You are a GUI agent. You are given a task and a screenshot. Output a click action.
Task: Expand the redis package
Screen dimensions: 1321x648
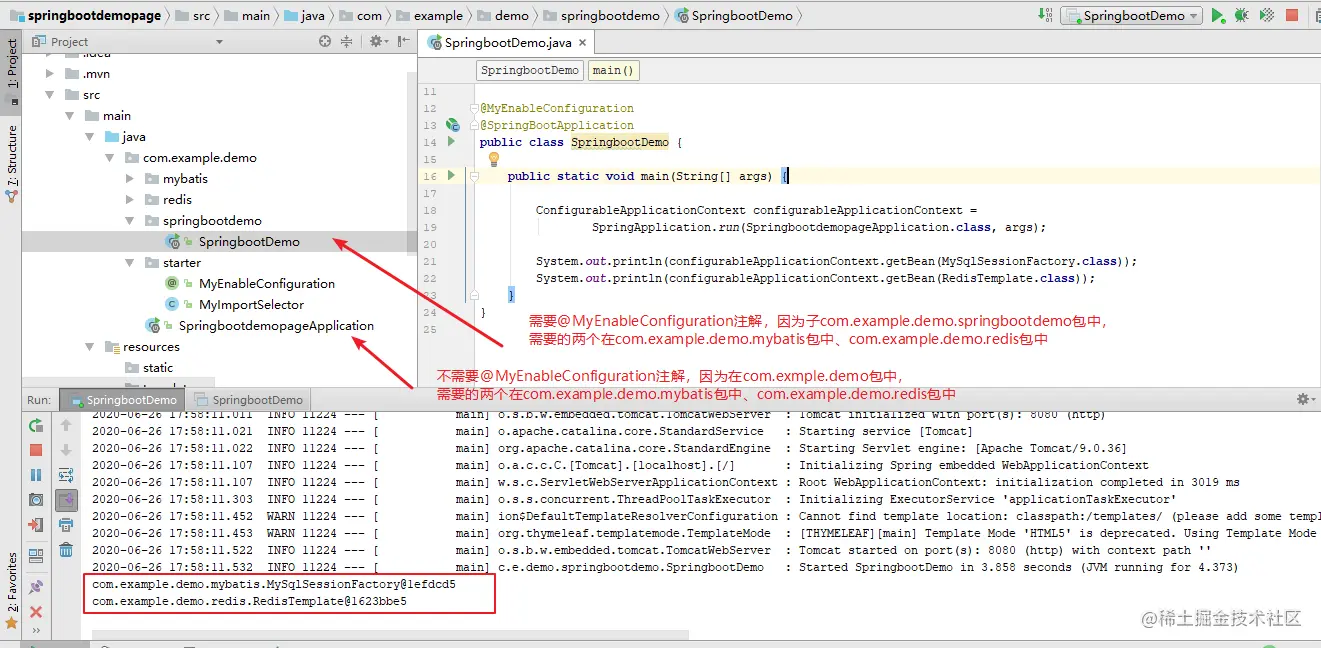(130, 200)
